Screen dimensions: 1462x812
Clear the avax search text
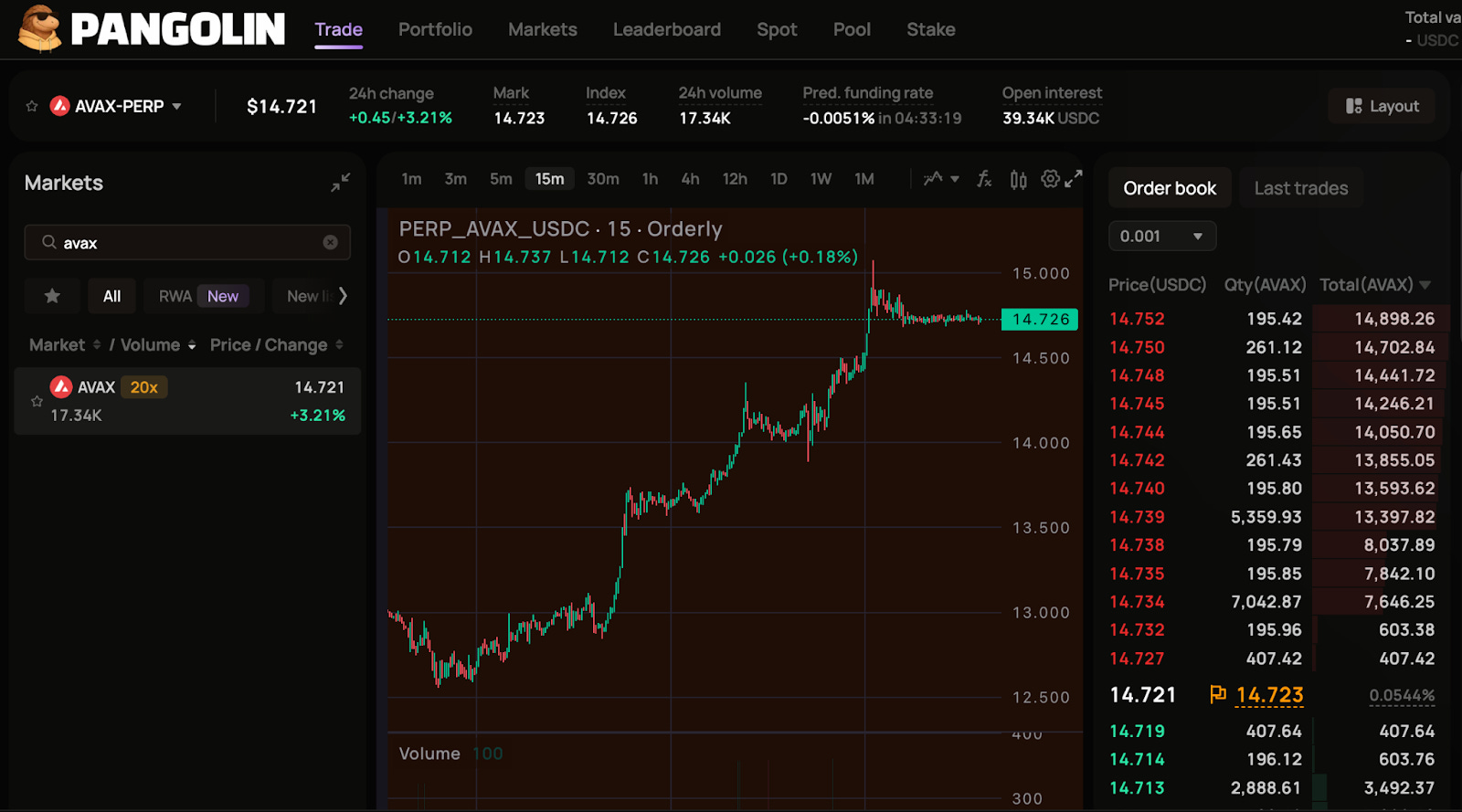point(330,242)
